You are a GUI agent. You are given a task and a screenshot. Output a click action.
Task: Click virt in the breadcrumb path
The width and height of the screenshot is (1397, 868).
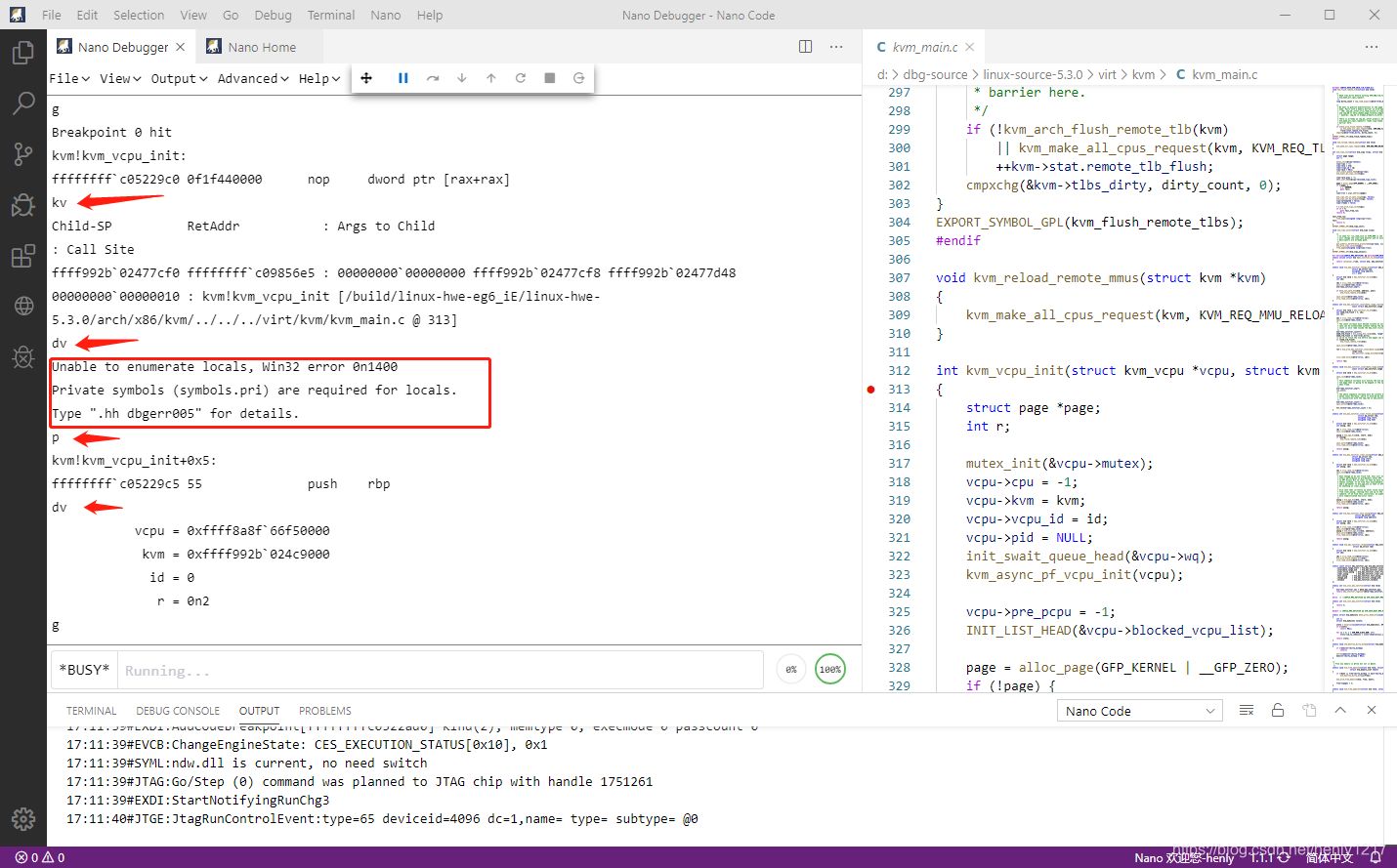coord(1107,74)
